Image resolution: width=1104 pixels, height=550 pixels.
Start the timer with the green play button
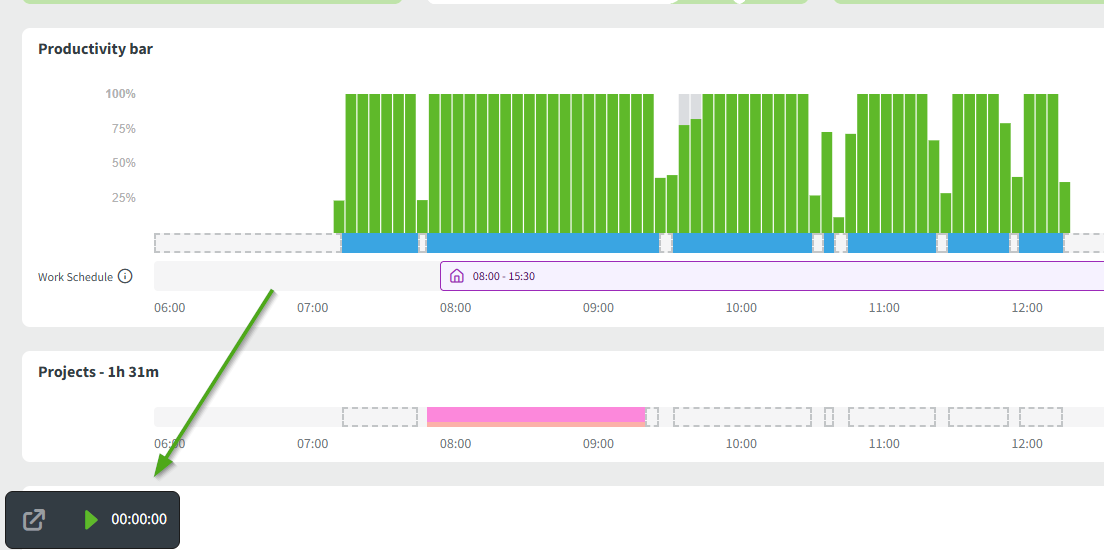(x=91, y=520)
